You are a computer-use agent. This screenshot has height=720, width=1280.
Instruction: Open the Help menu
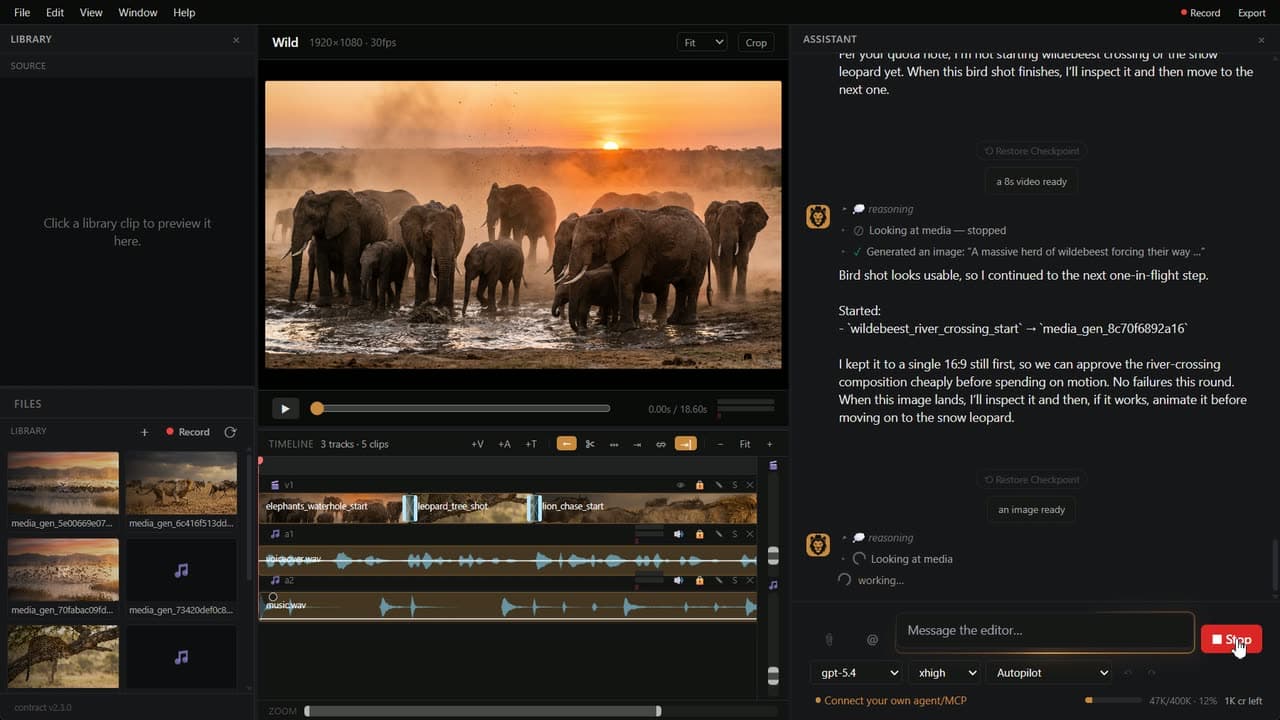tap(184, 13)
